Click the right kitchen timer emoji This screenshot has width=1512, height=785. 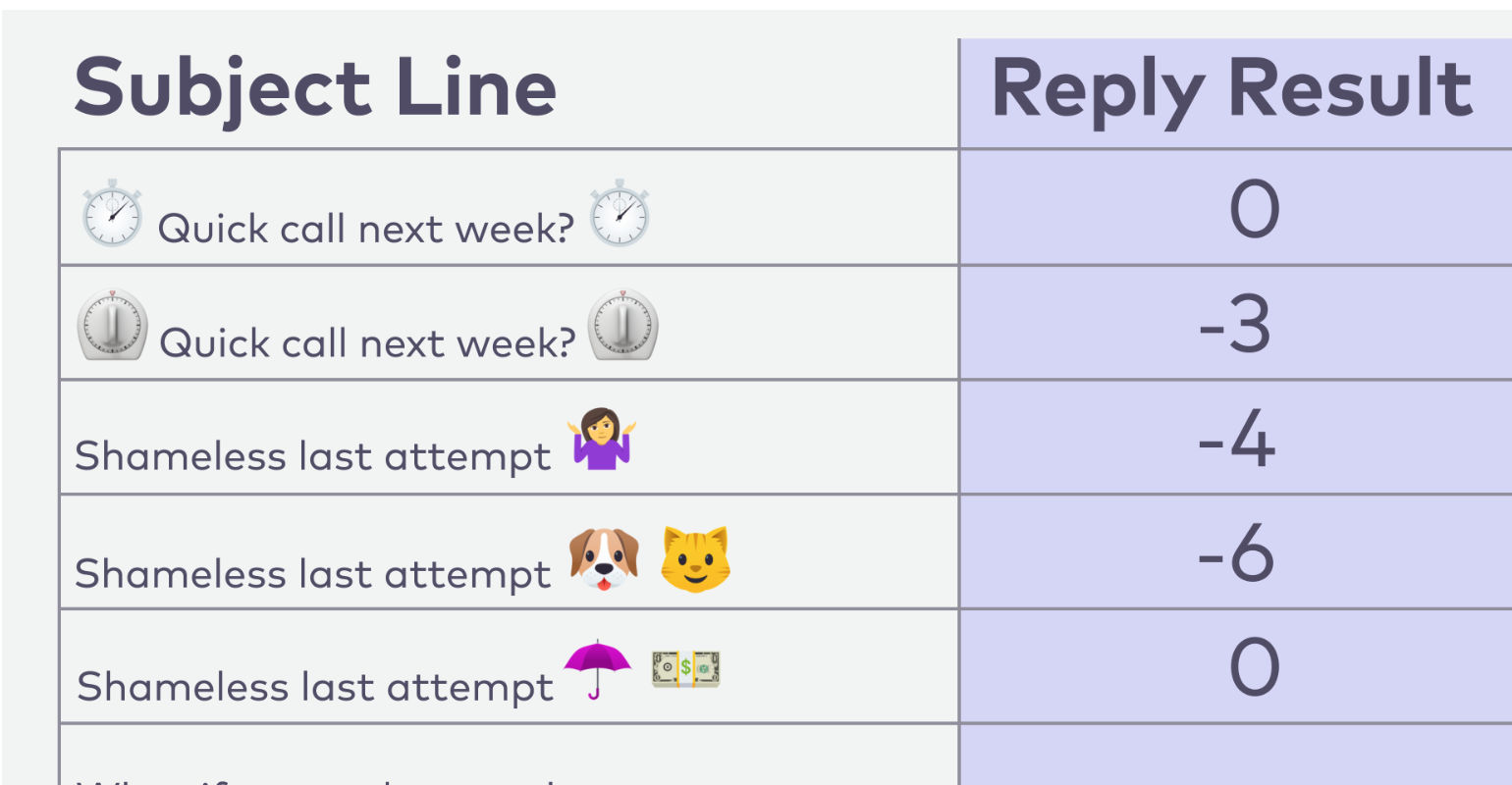pos(622,325)
